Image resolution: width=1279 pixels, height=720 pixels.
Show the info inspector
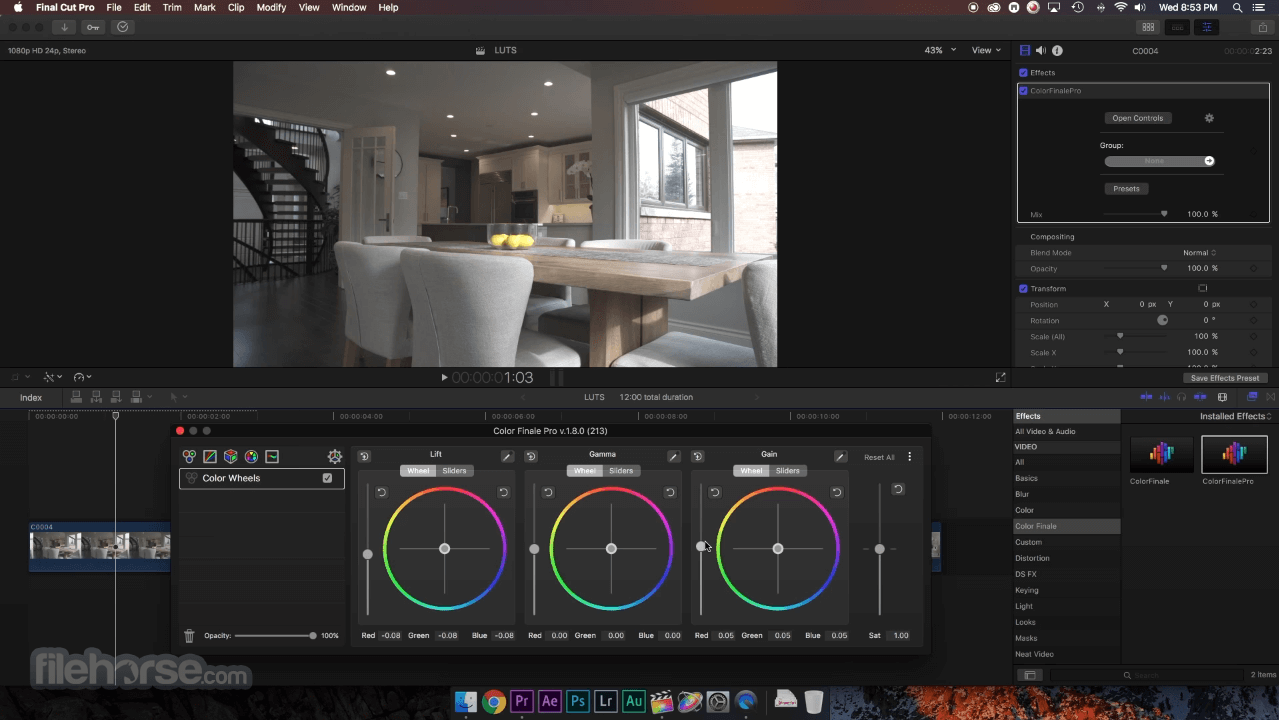[1057, 51]
